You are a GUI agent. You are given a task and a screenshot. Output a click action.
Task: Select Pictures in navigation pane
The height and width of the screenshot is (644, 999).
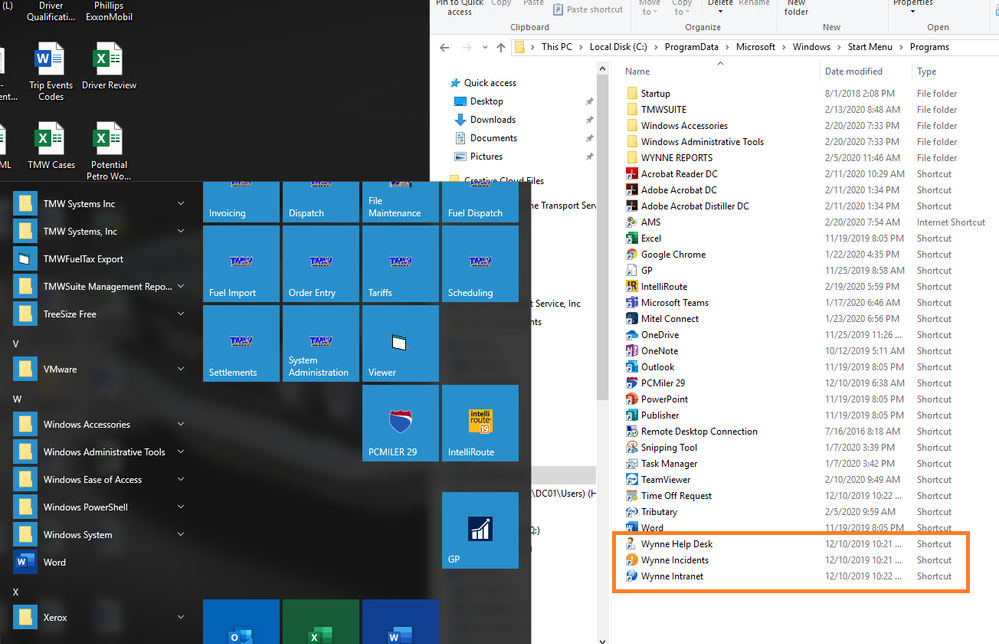(478, 157)
